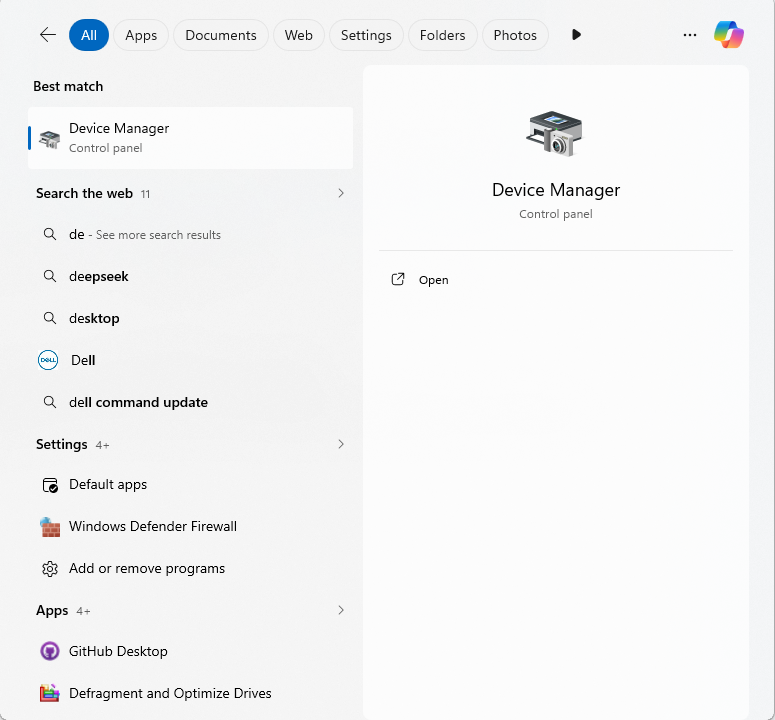Click the GitHub Desktop app icon
The width and height of the screenshot is (775, 720).
[x=49, y=651]
